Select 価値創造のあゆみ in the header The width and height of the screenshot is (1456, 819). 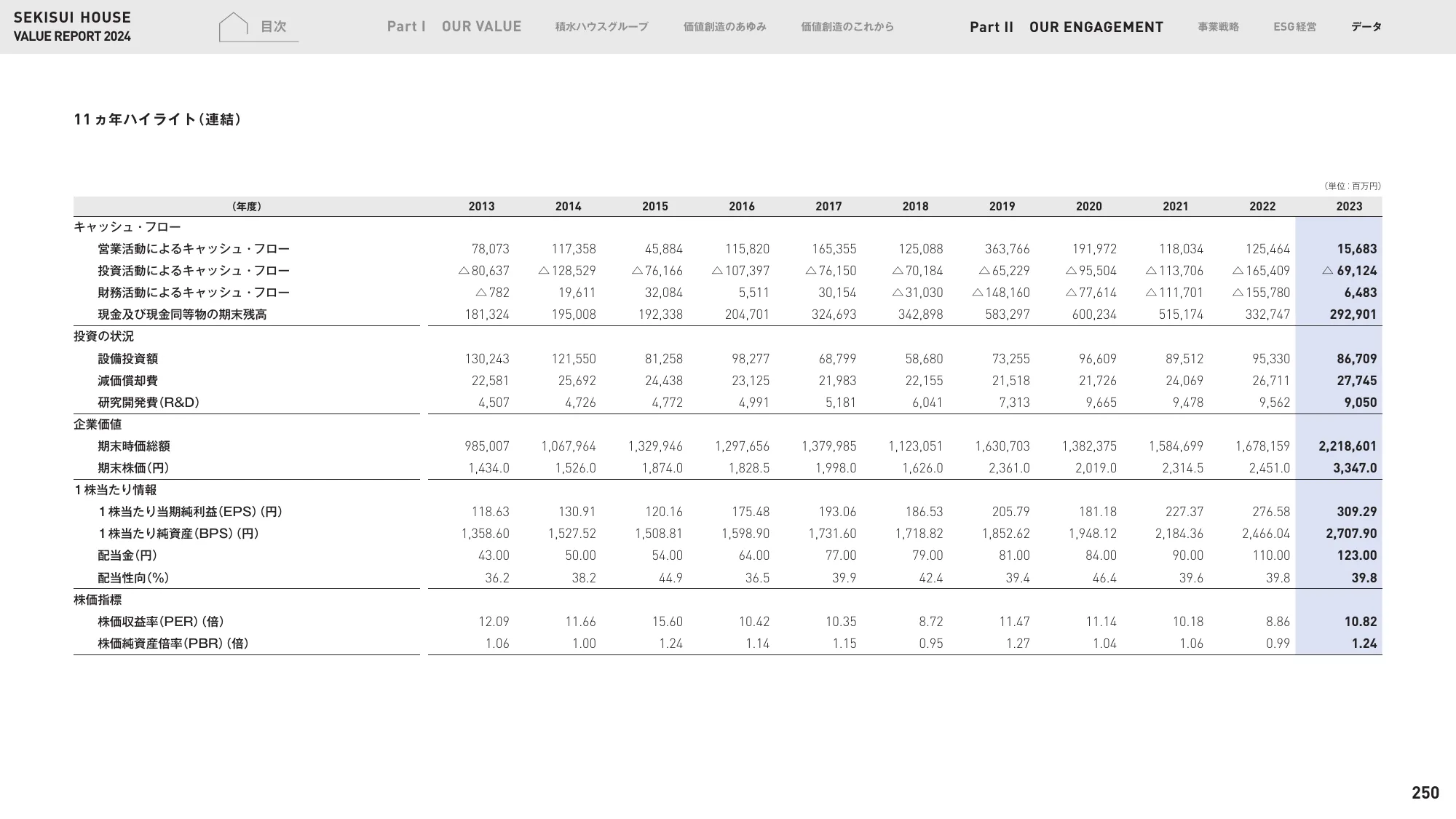[x=724, y=27]
